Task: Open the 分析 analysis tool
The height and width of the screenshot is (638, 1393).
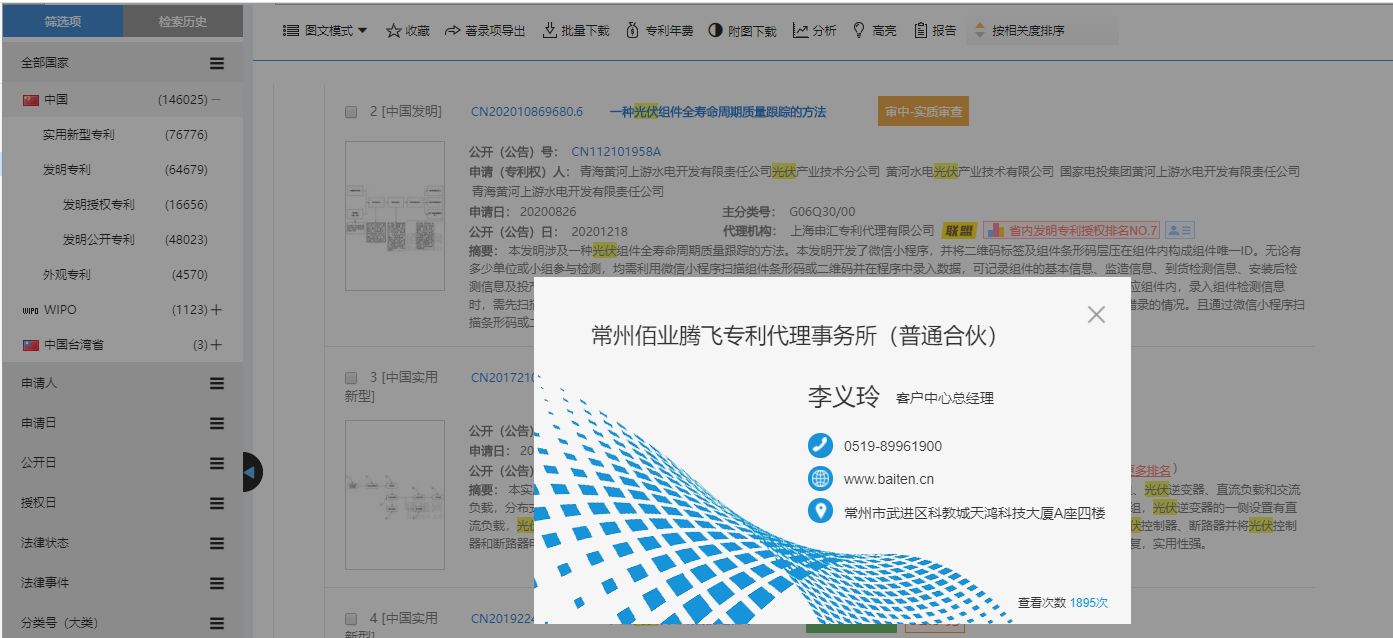Action: pos(815,31)
